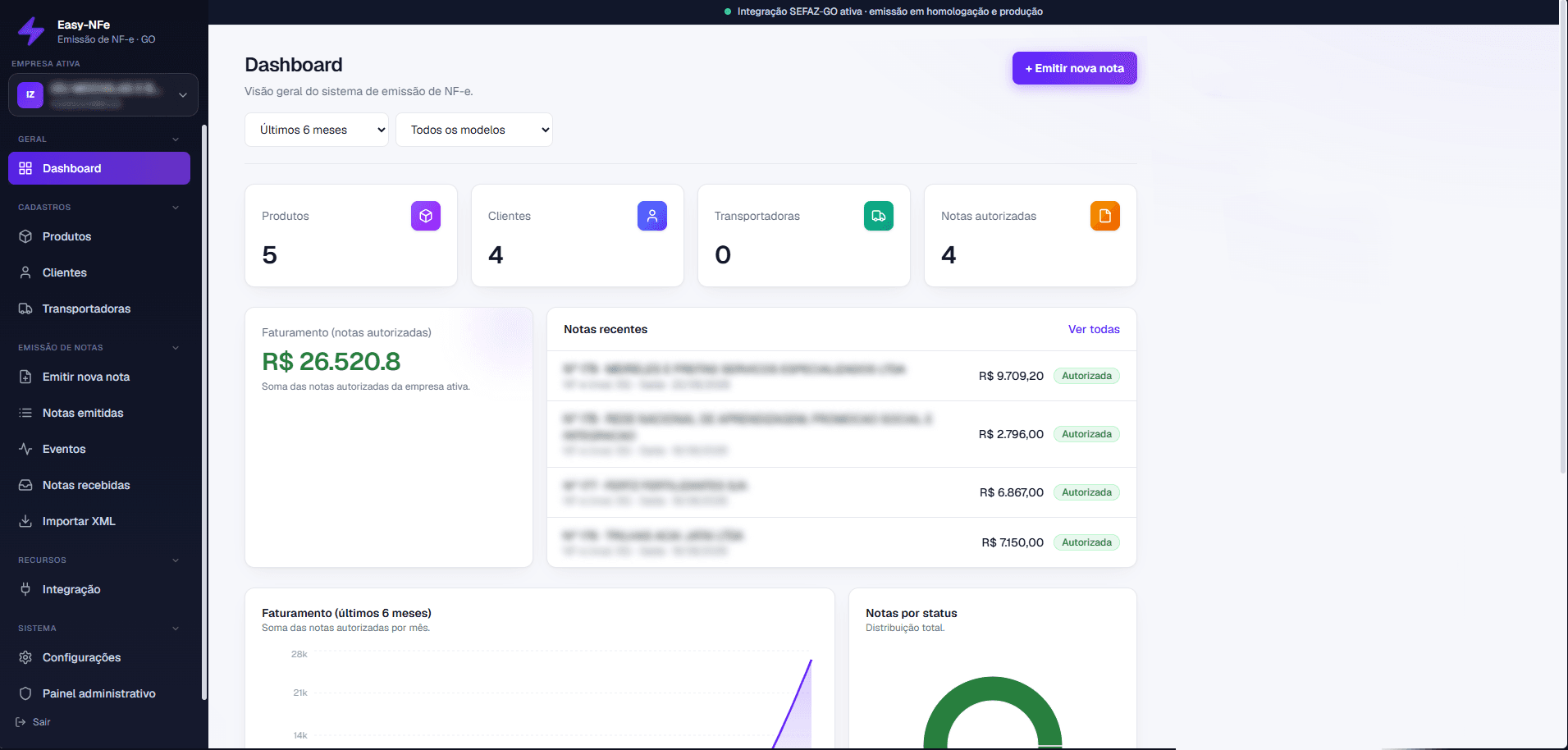Click the Emitir nova nota document icon

(x=25, y=377)
